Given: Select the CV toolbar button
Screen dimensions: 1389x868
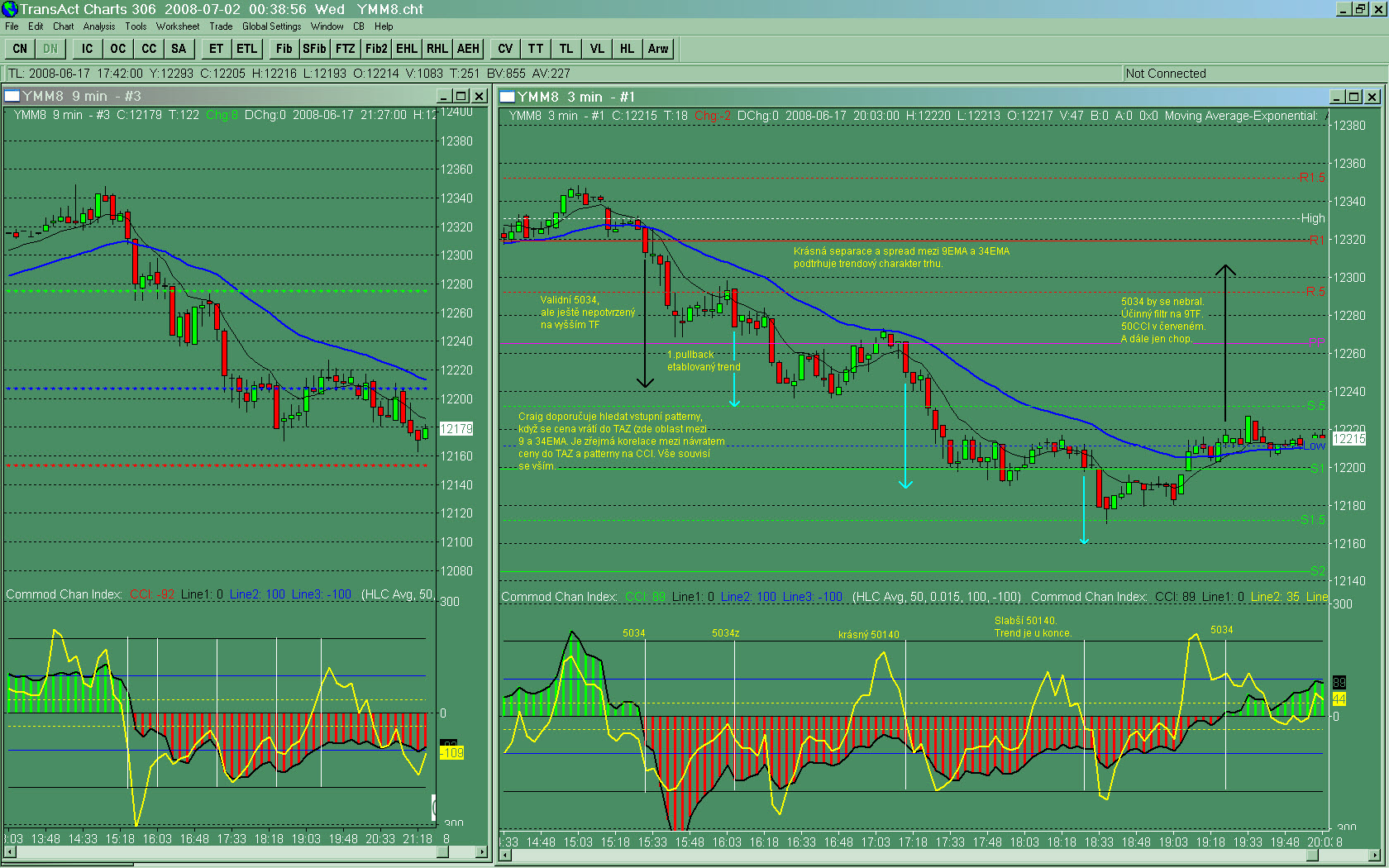Looking at the screenshot, I should coord(505,49).
